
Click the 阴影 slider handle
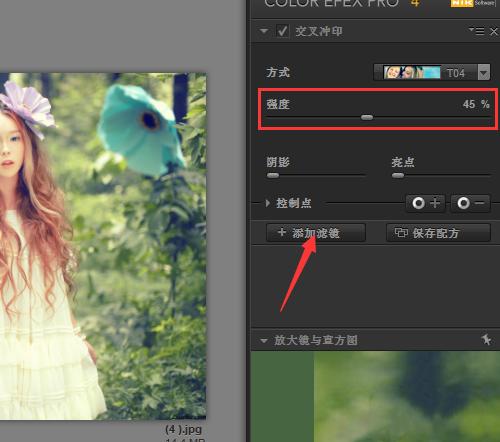[273, 175]
